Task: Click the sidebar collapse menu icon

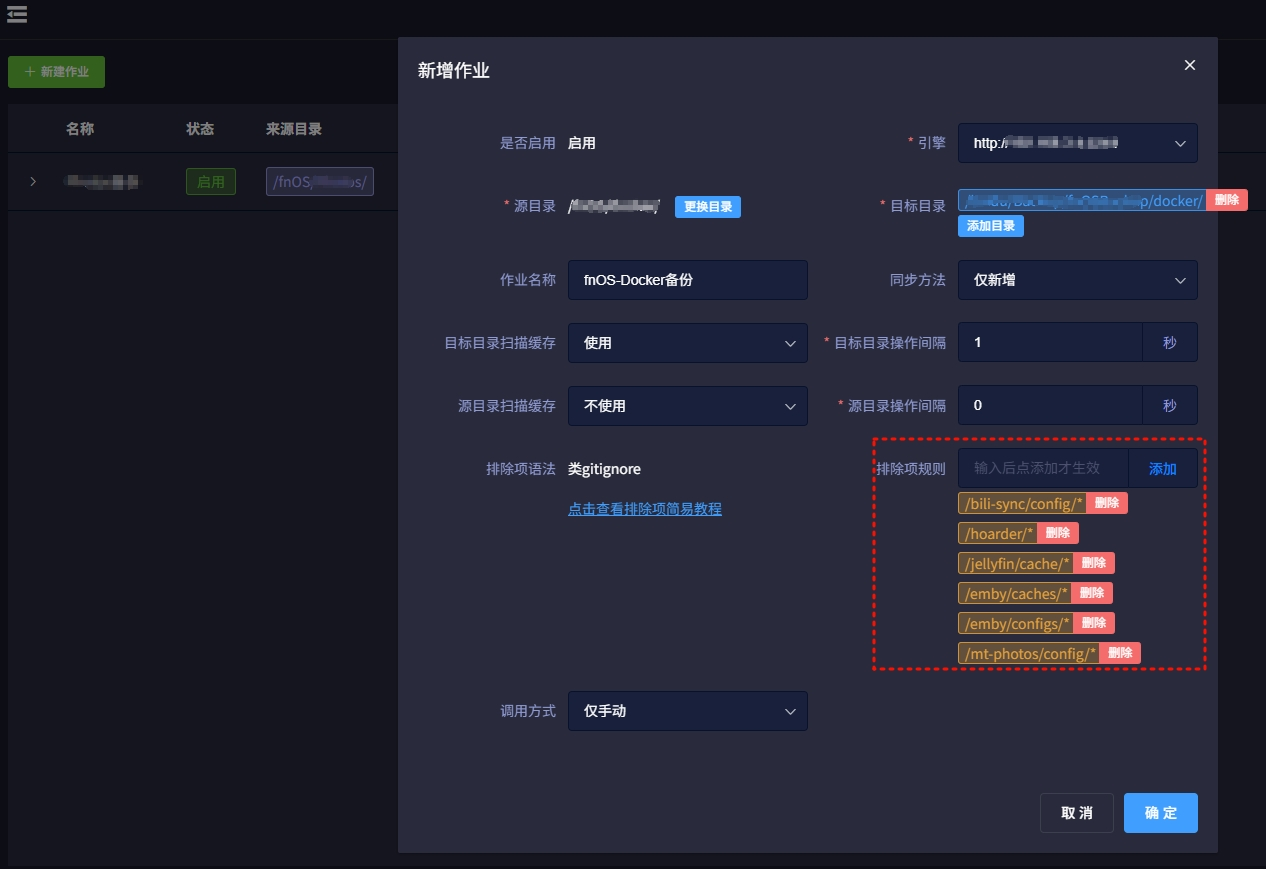Action: [16, 14]
